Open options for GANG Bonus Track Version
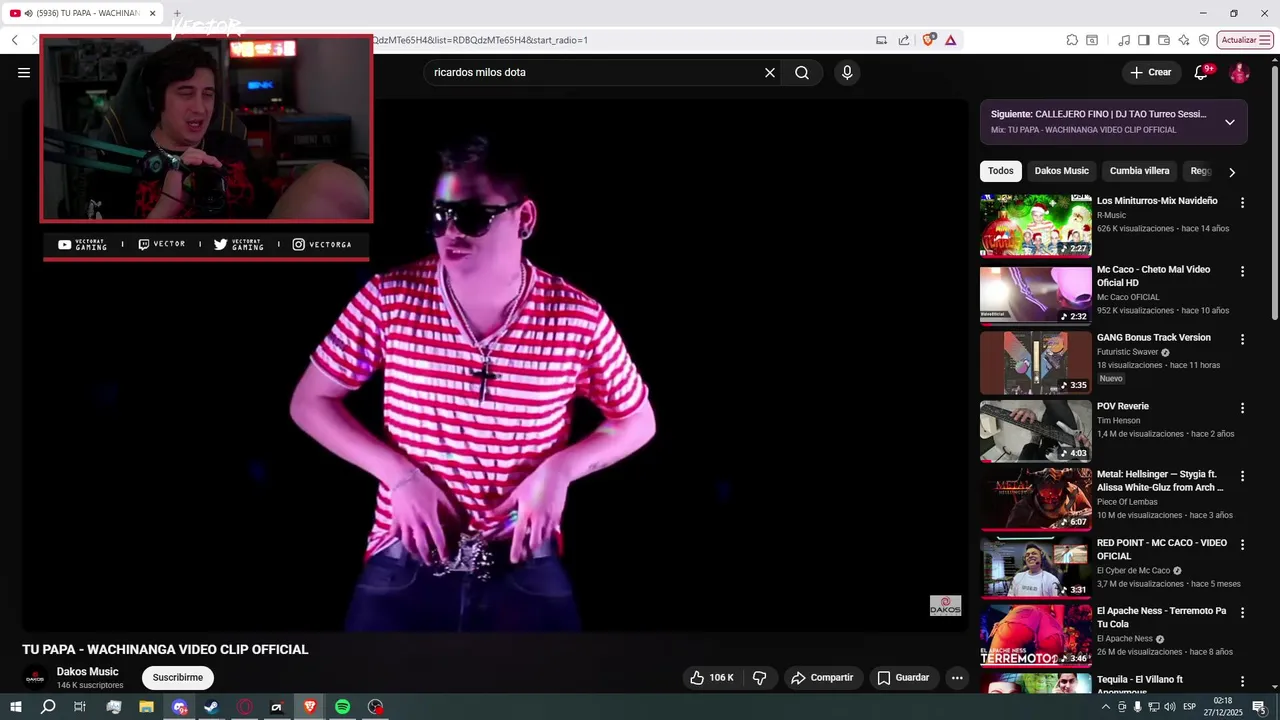The image size is (1280, 720). point(1243,339)
